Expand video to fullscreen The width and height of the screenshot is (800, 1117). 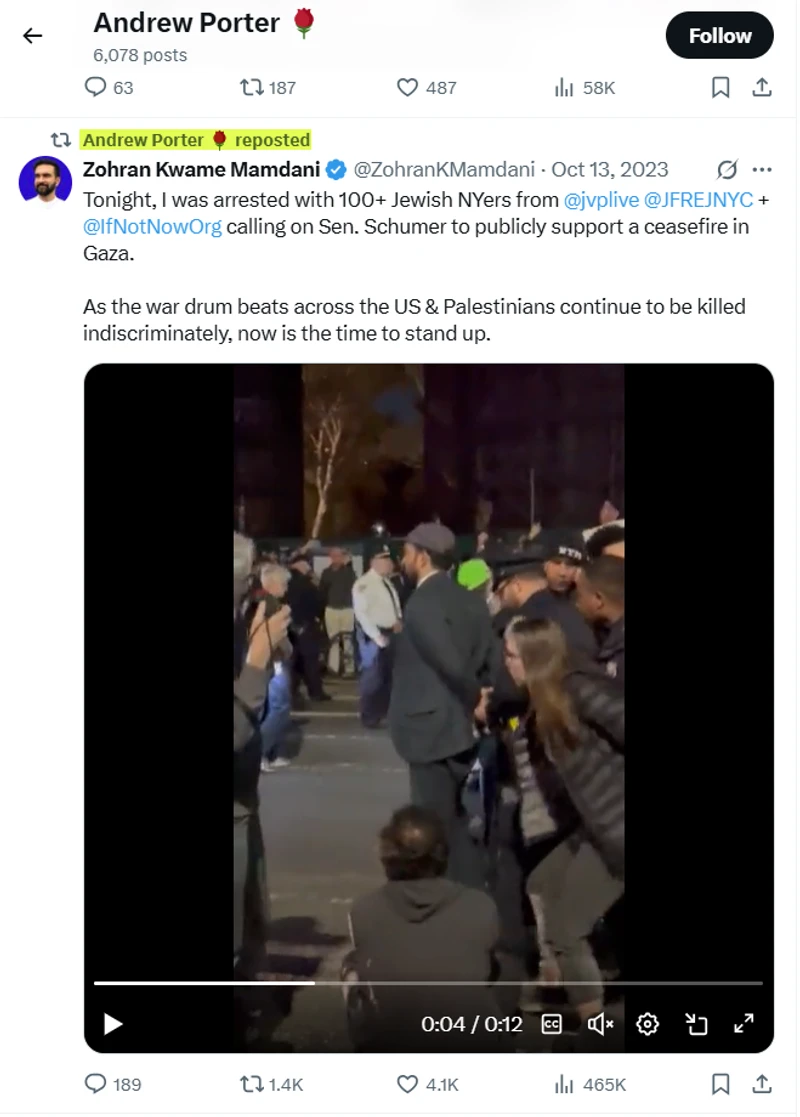743,1024
